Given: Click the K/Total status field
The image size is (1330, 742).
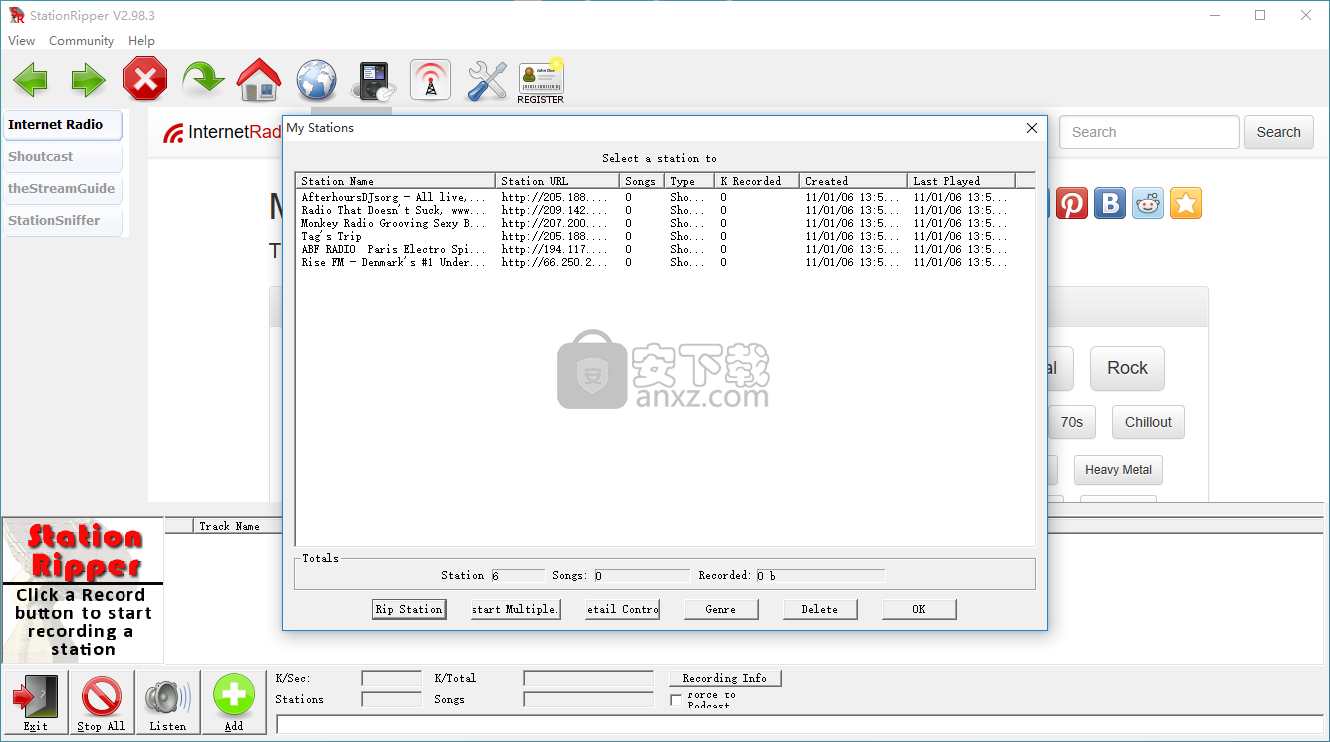Looking at the screenshot, I should coord(588,678).
